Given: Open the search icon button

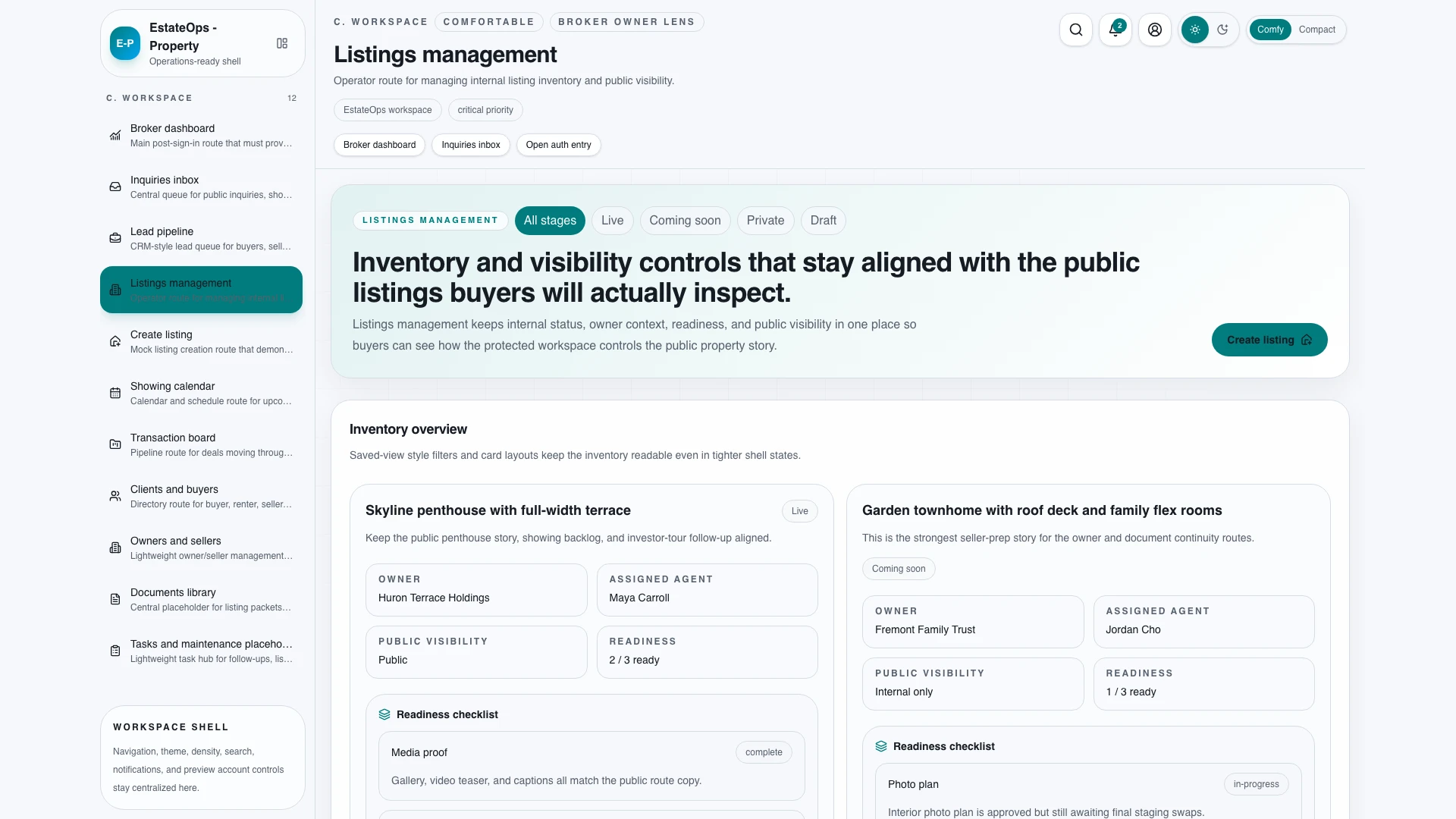Looking at the screenshot, I should (1075, 30).
